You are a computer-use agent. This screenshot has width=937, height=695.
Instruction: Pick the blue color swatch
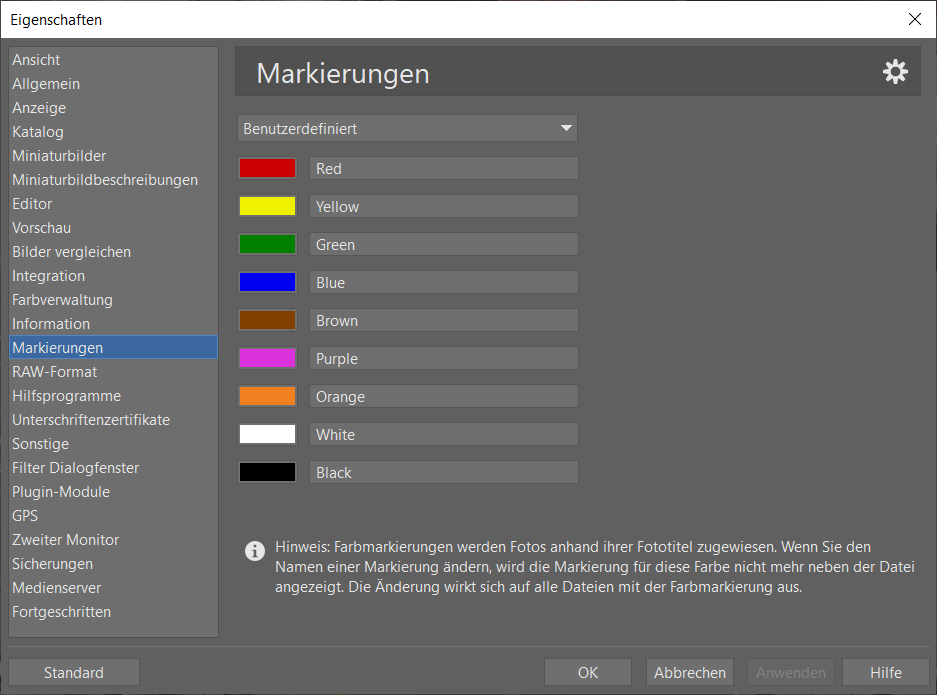pos(268,282)
